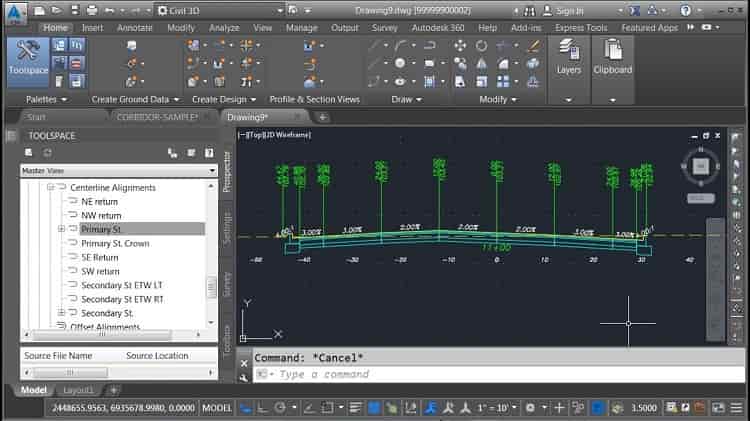Click the Toolspace help icon
Viewport: 750px width, 421px height.
tap(209, 153)
